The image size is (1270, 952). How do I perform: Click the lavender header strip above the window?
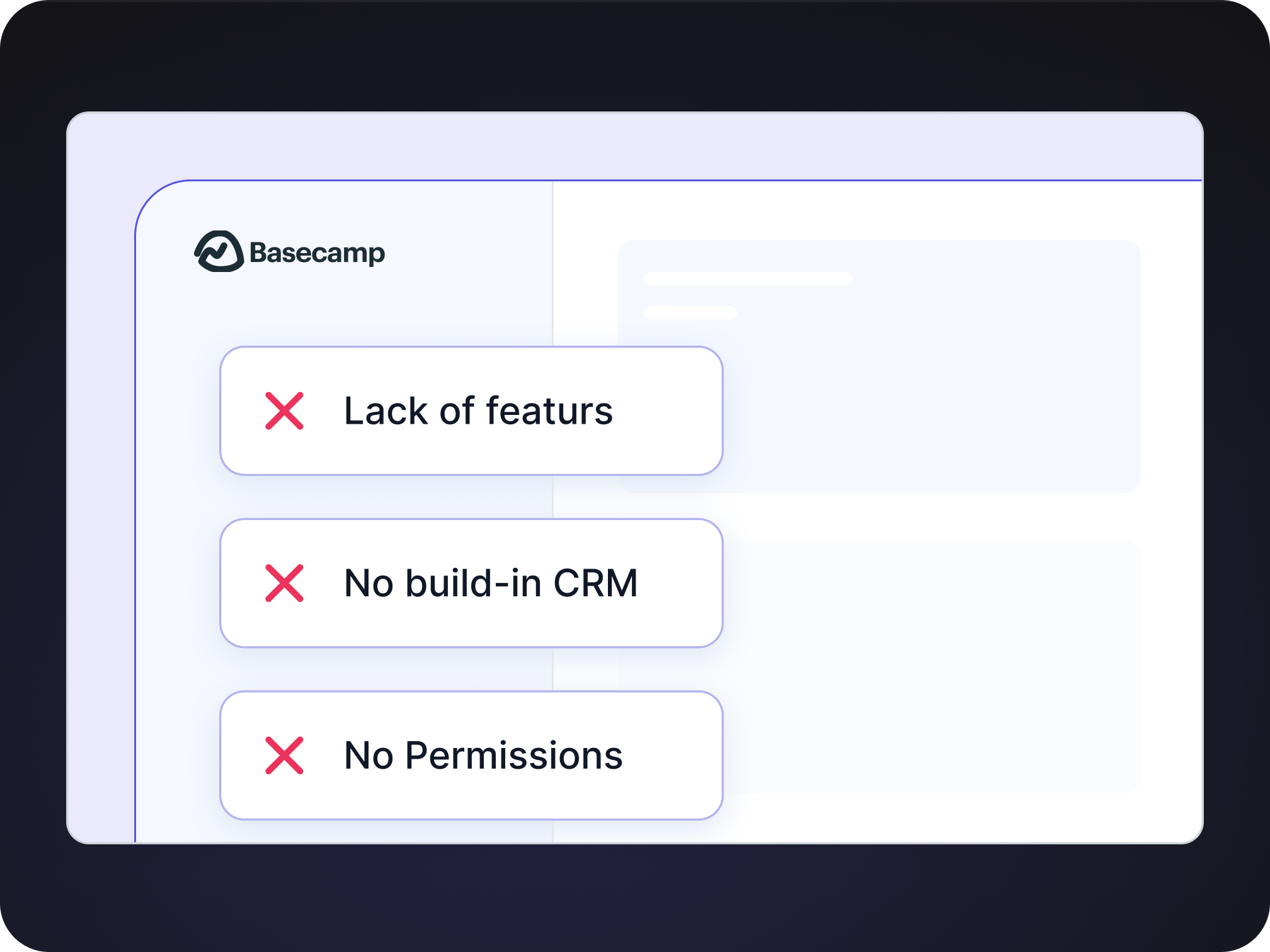(630, 146)
